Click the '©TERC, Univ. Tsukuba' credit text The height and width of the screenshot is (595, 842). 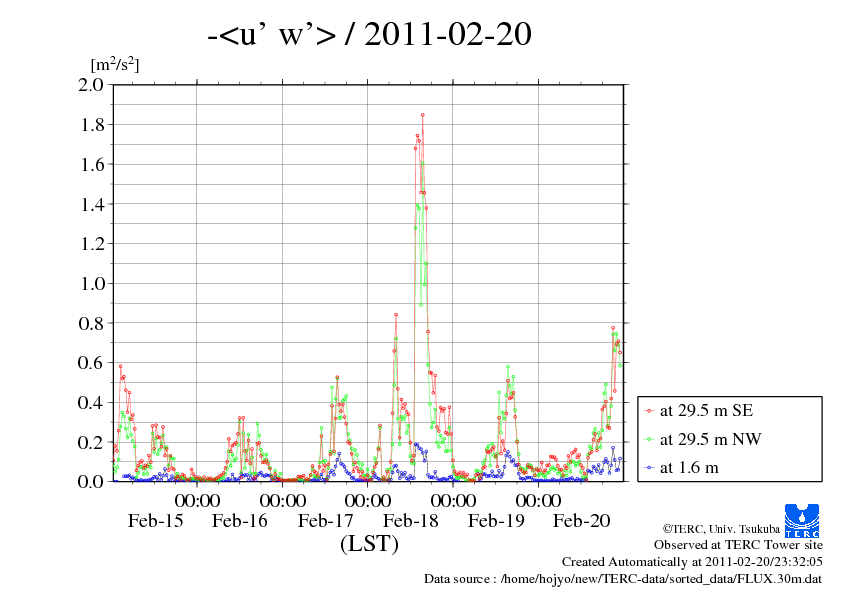(721, 529)
